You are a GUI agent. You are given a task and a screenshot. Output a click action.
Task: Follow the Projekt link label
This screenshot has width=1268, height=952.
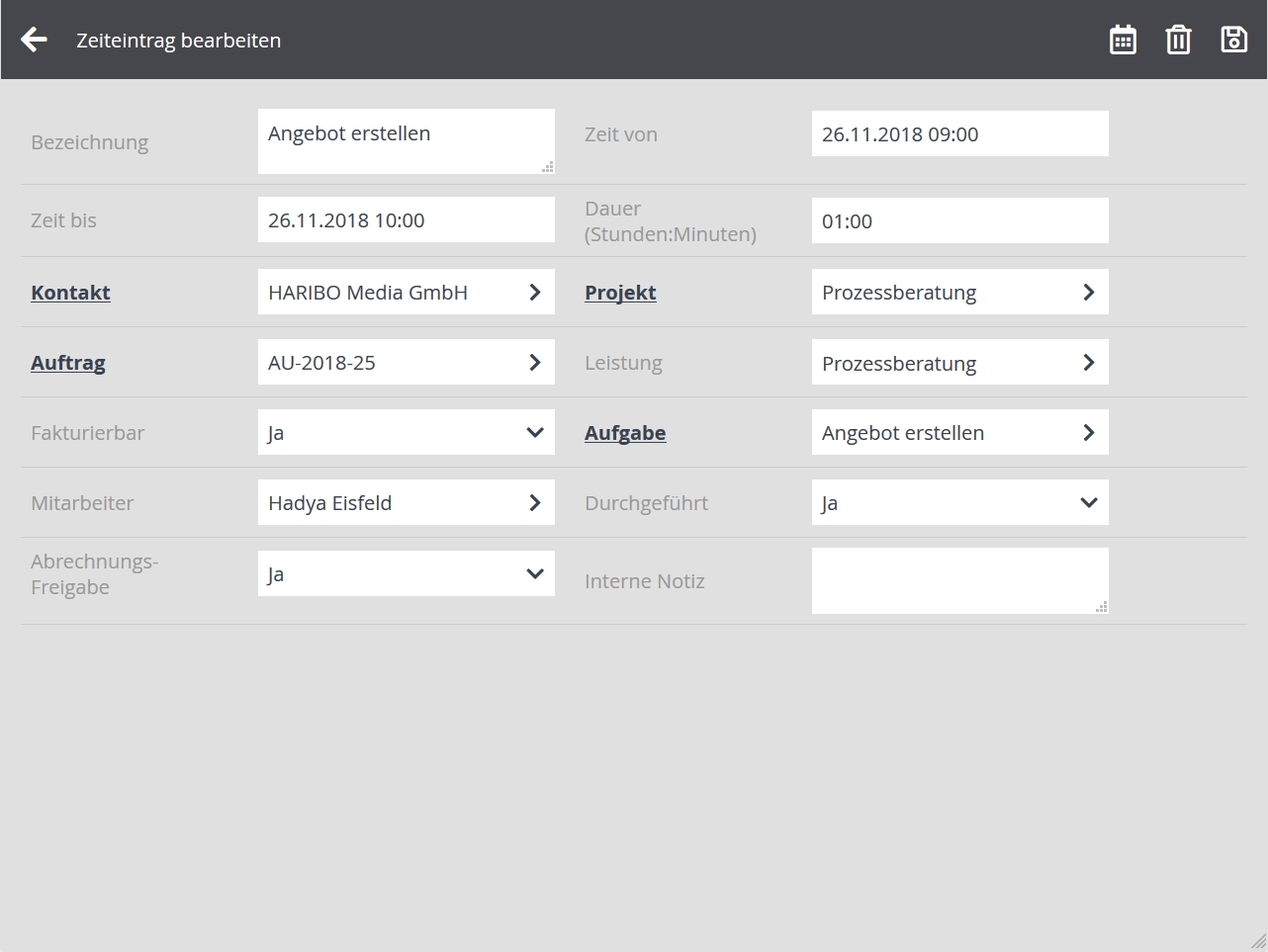[x=620, y=293]
